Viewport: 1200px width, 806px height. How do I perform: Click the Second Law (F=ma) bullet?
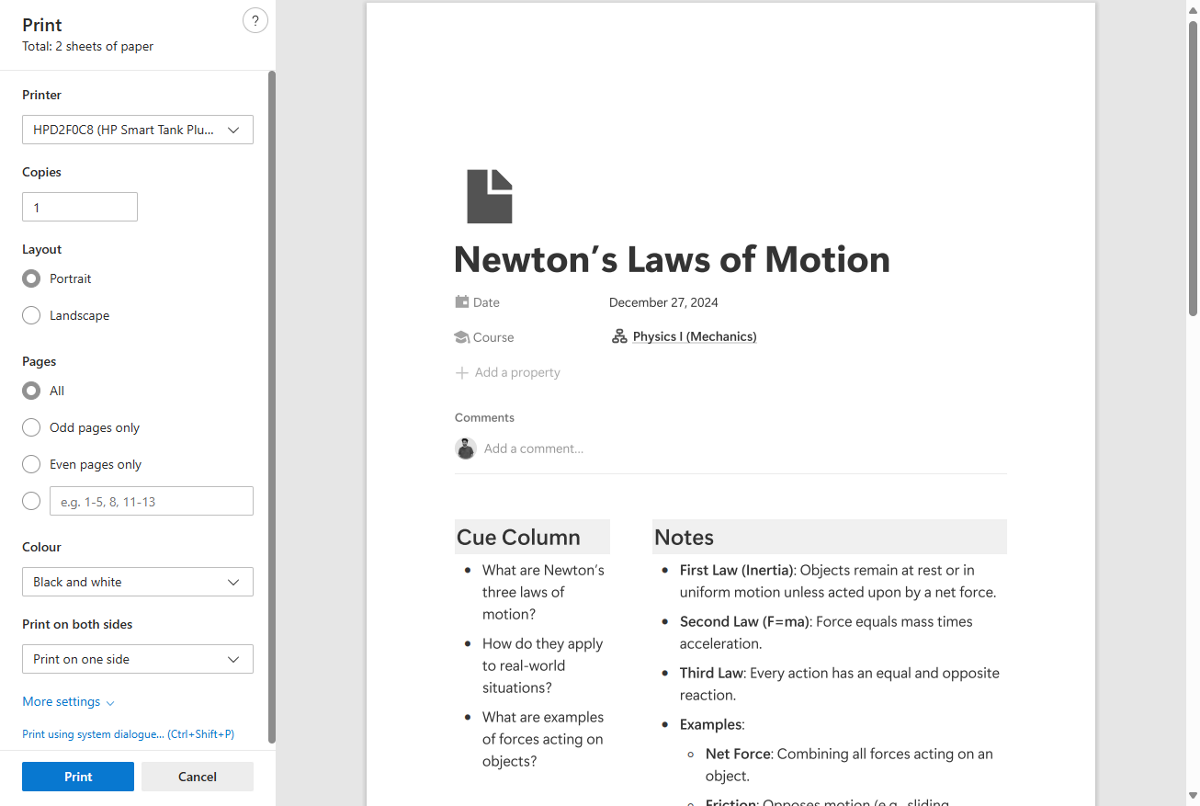[826, 633]
